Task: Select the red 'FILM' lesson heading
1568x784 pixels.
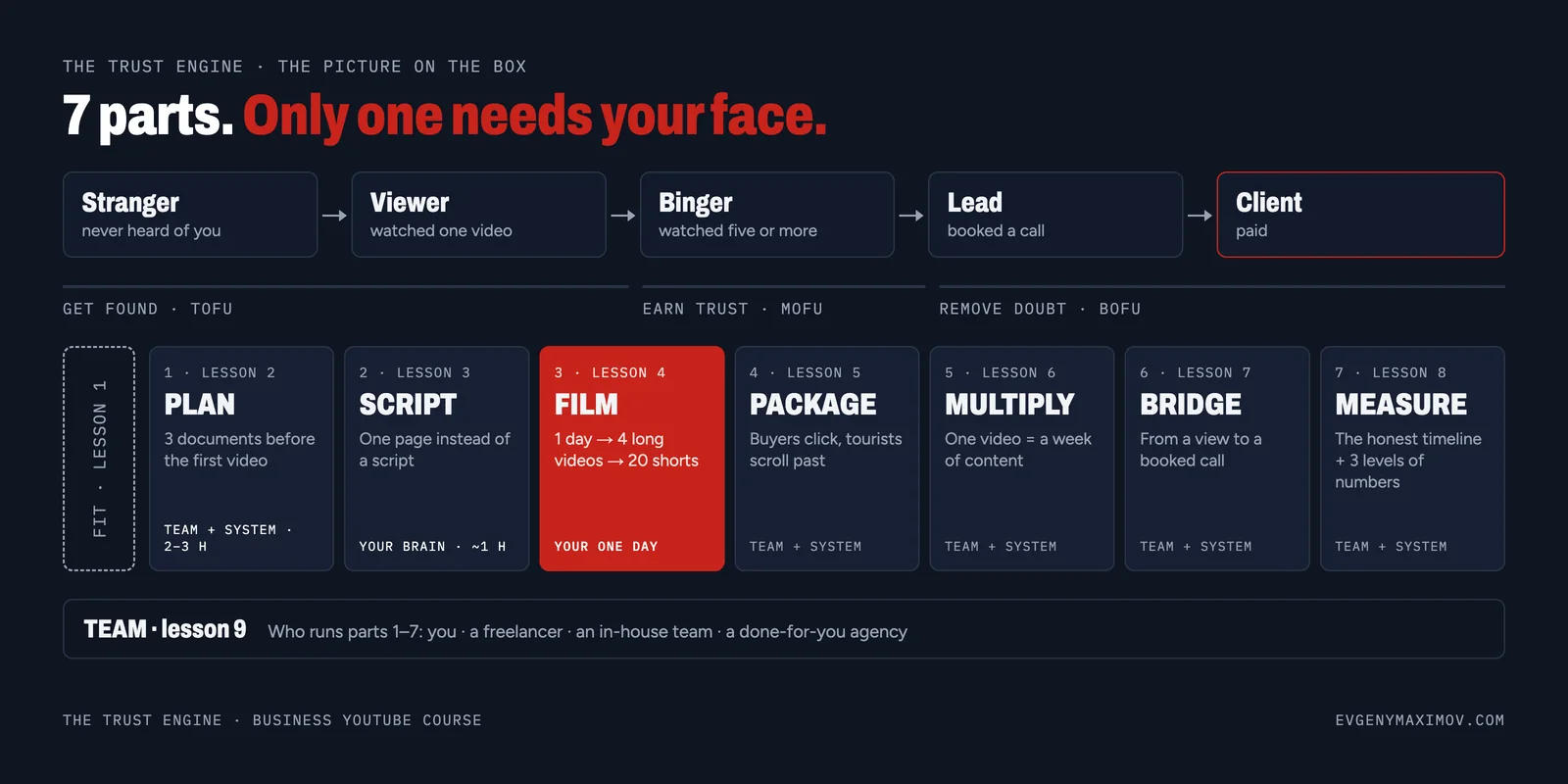Action: pos(586,405)
